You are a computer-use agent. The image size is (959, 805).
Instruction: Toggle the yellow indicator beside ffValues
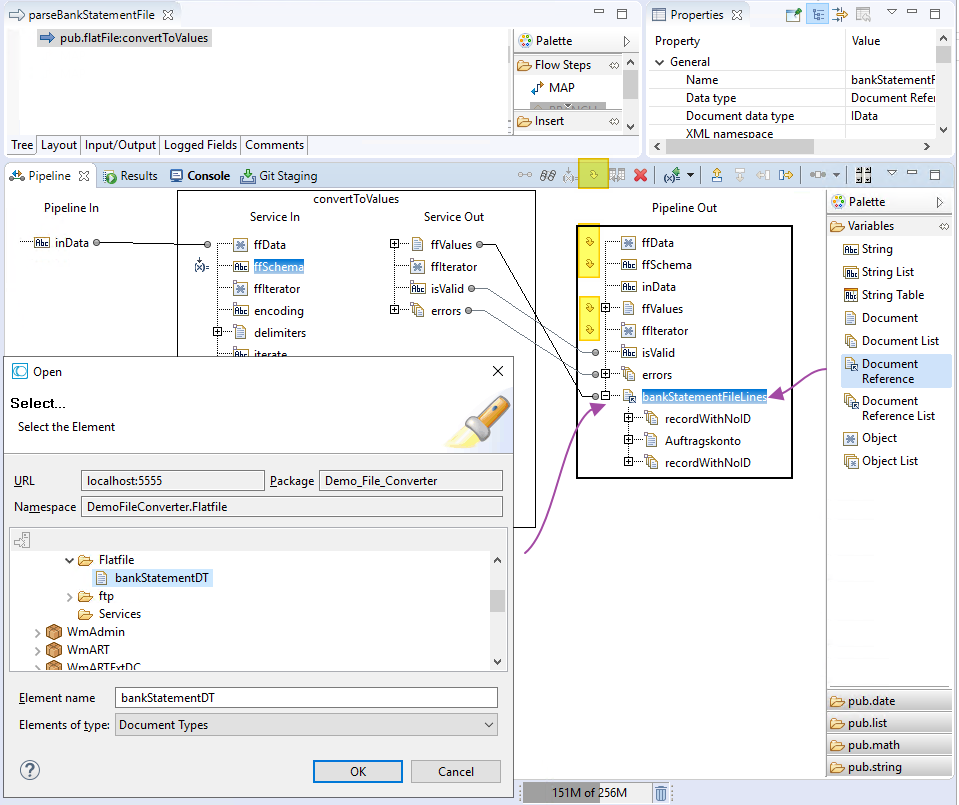click(587, 308)
